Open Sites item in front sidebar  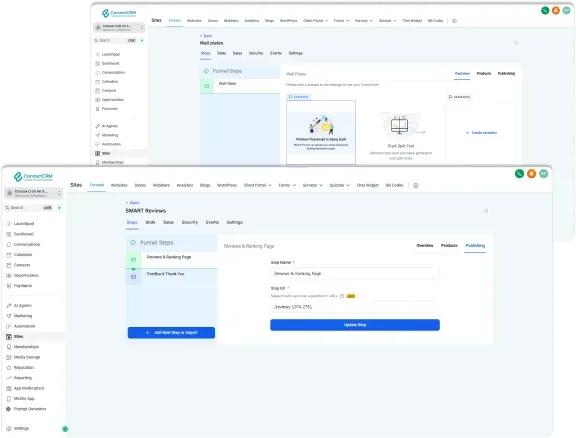[x=34, y=337]
